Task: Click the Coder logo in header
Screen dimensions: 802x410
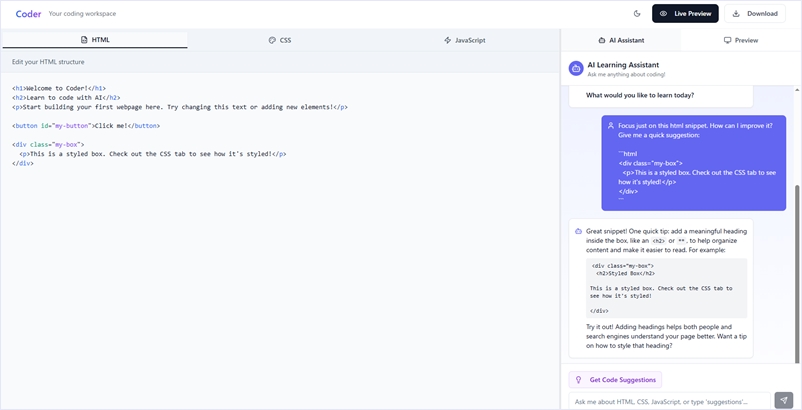Action: (x=28, y=14)
